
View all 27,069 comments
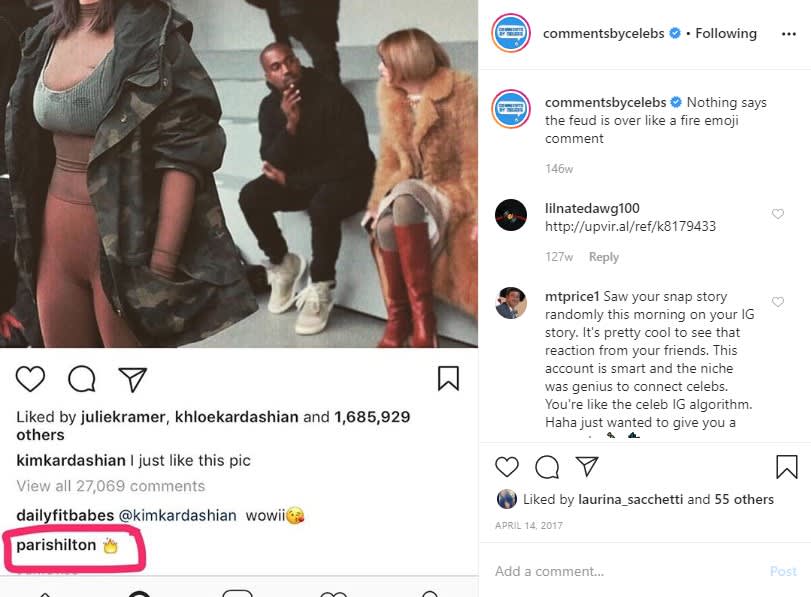pyautogui.click(x=111, y=486)
